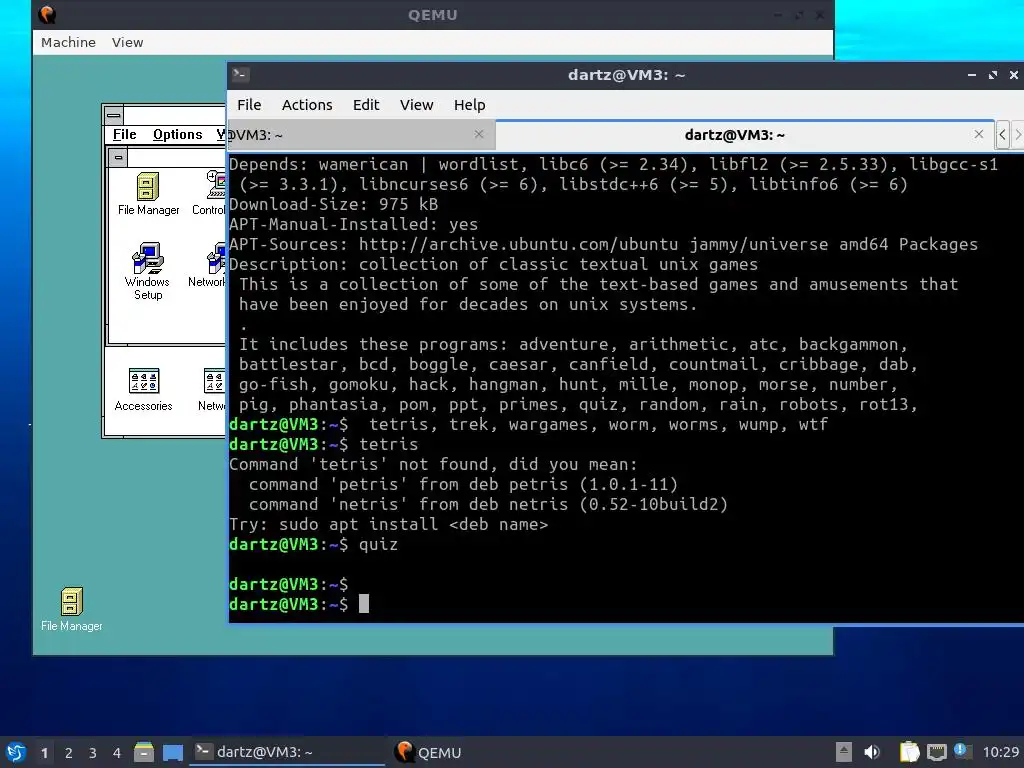This screenshot has height=768, width=1024.
Task: Switch to workspace 4
Action: 117,753
